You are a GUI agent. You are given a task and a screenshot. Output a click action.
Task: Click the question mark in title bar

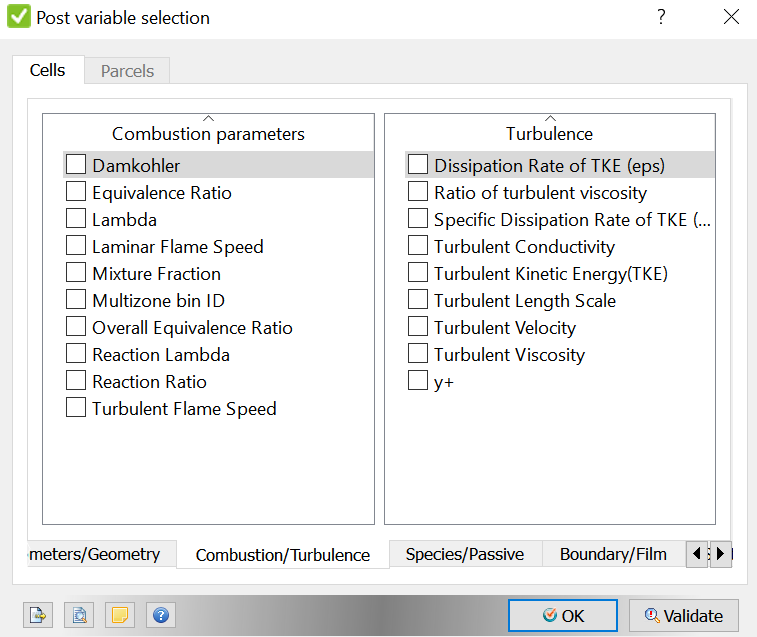click(x=661, y=17)
